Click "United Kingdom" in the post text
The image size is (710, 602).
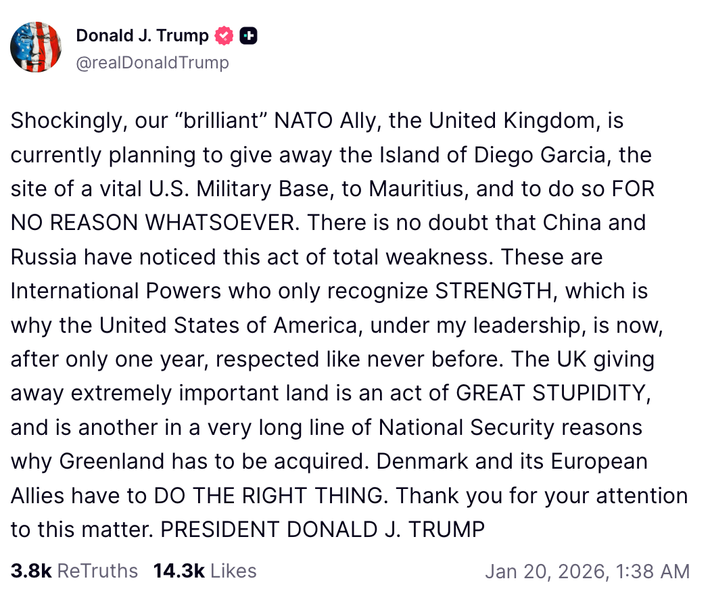pos(514,121)
